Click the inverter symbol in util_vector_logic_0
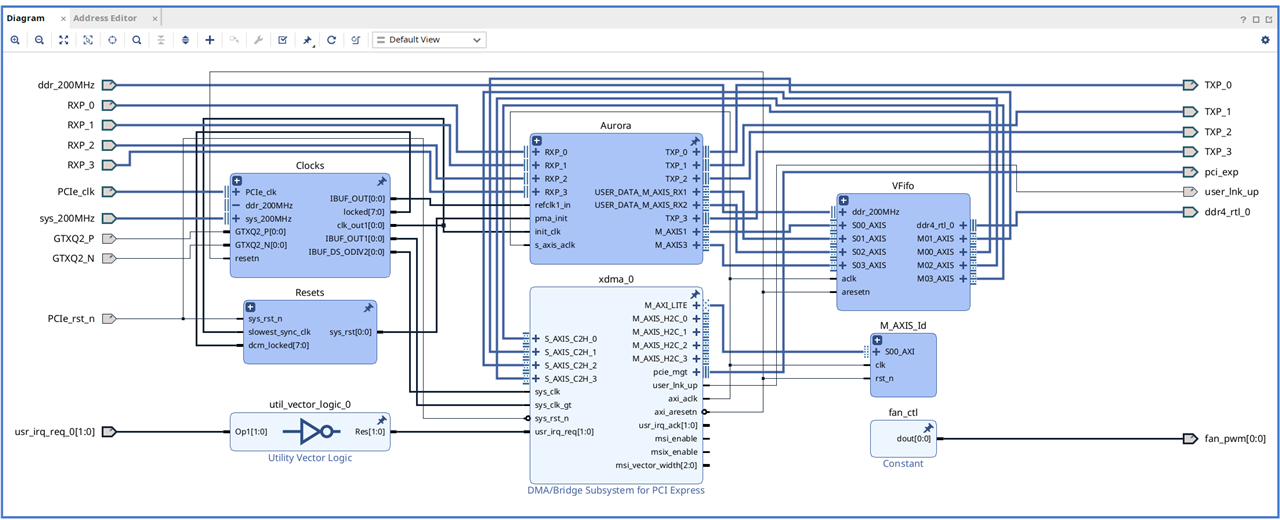Screen dimensions: 1280x520 pyautogui.click(x=314, y=432)
